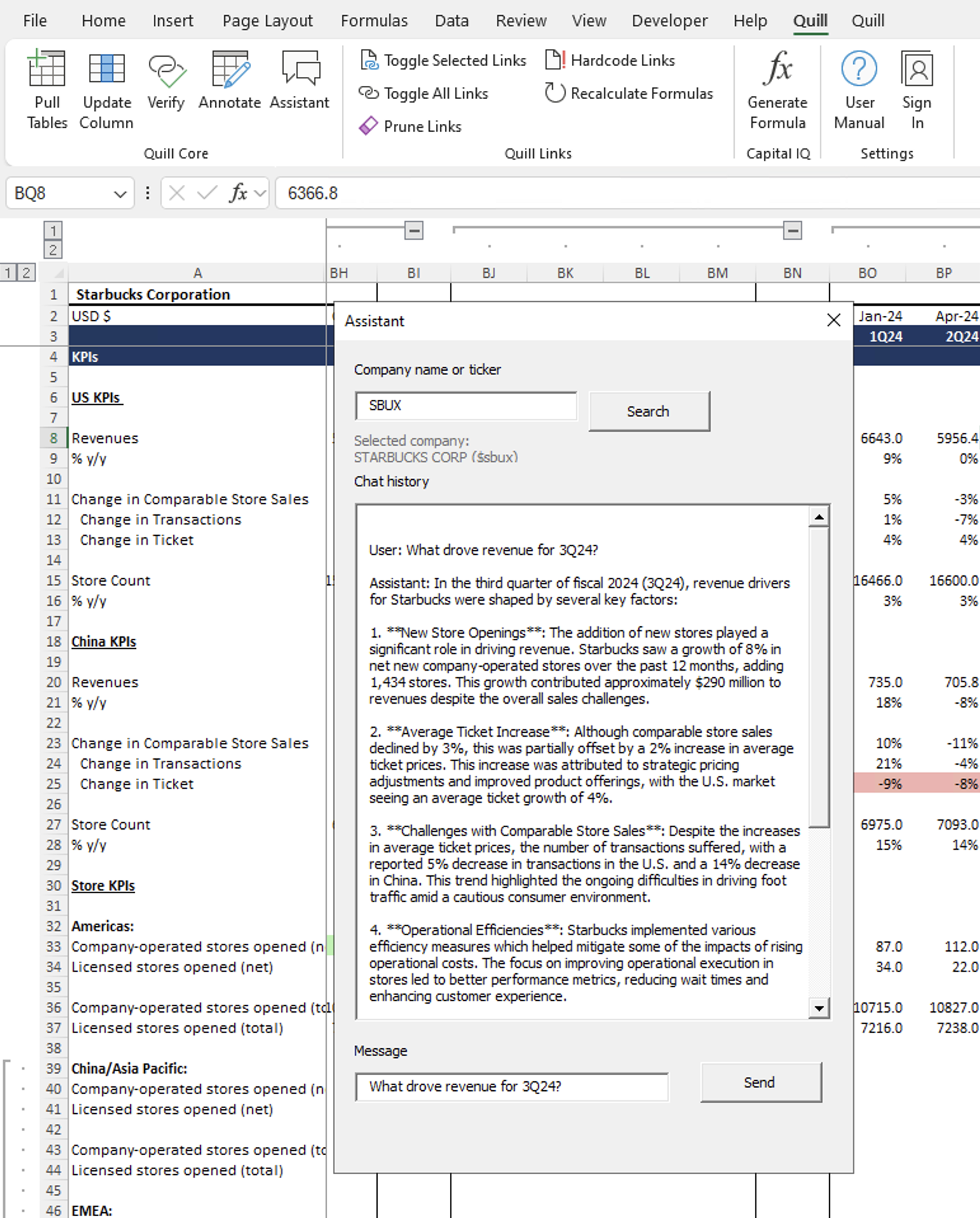Open the Assistant tool in ribbon

click(299, 79)
